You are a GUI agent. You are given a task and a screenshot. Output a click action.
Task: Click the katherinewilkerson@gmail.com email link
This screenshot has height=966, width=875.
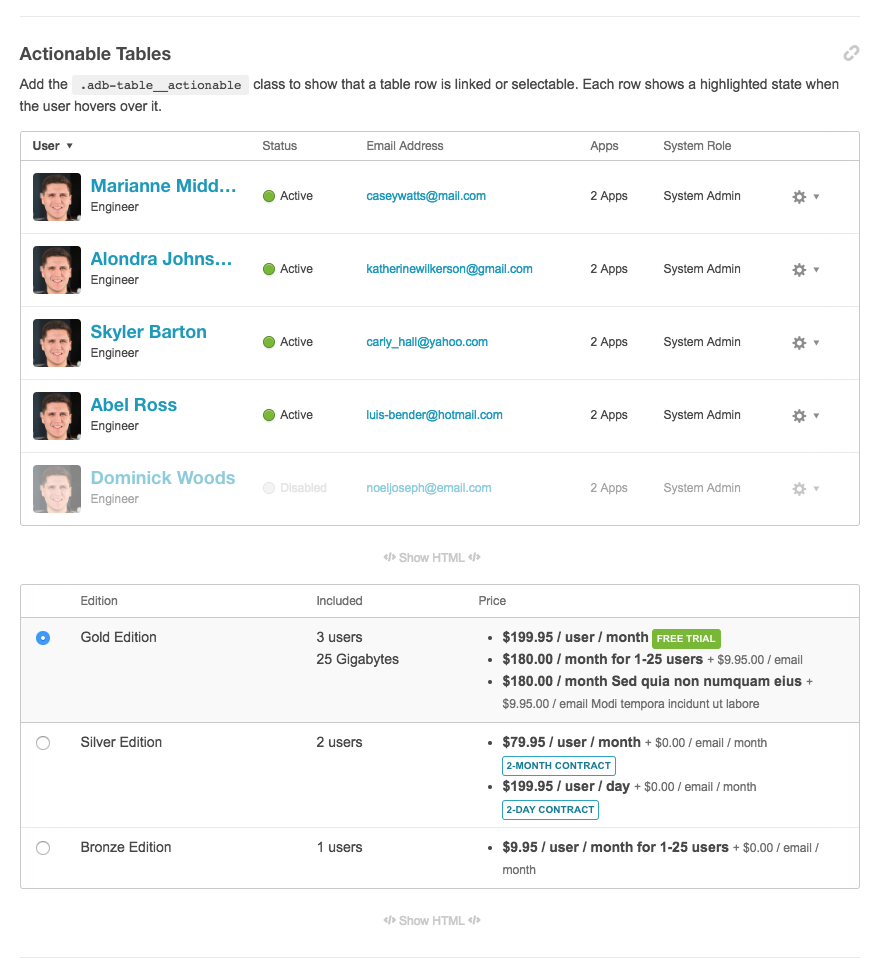point(449,269)
